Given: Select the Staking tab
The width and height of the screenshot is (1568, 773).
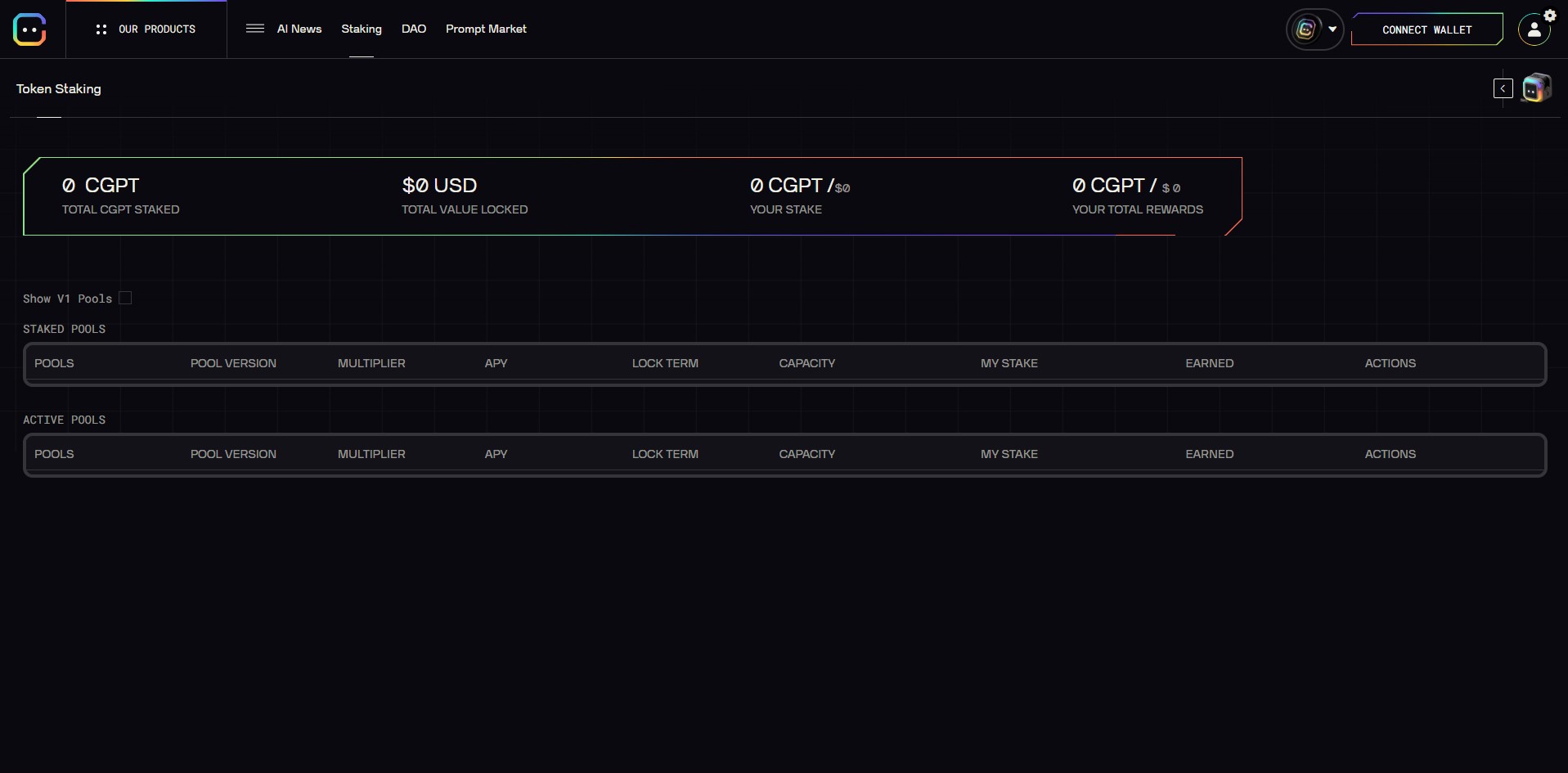Looking at the screenshot, I should [x=362, y=29].
